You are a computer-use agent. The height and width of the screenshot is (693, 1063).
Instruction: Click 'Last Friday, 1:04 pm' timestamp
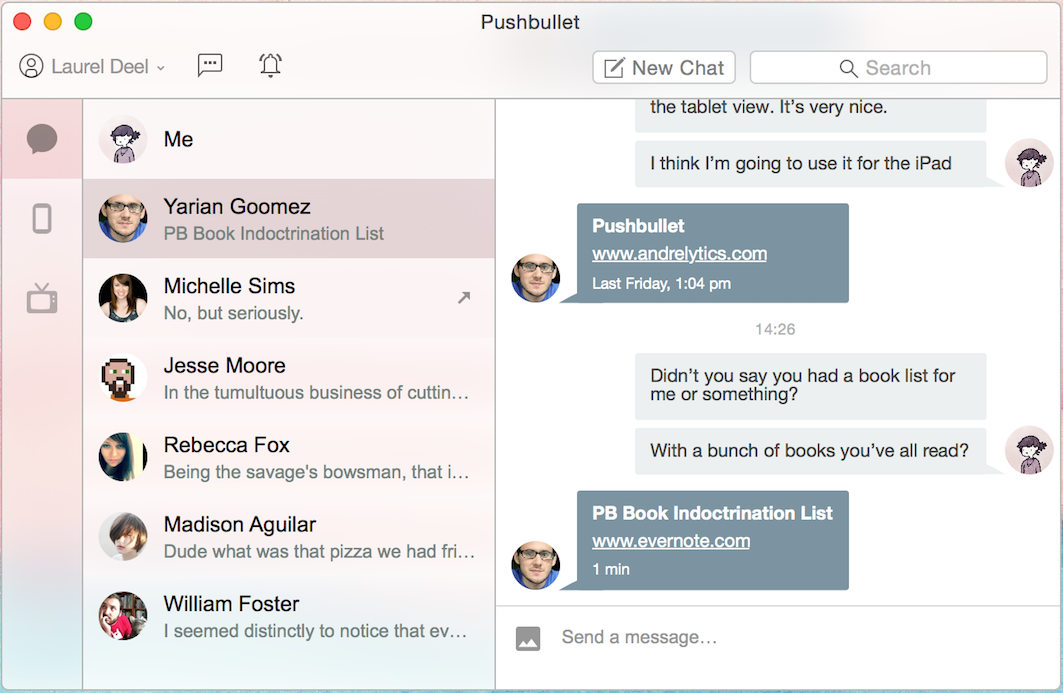pos(662,283)
